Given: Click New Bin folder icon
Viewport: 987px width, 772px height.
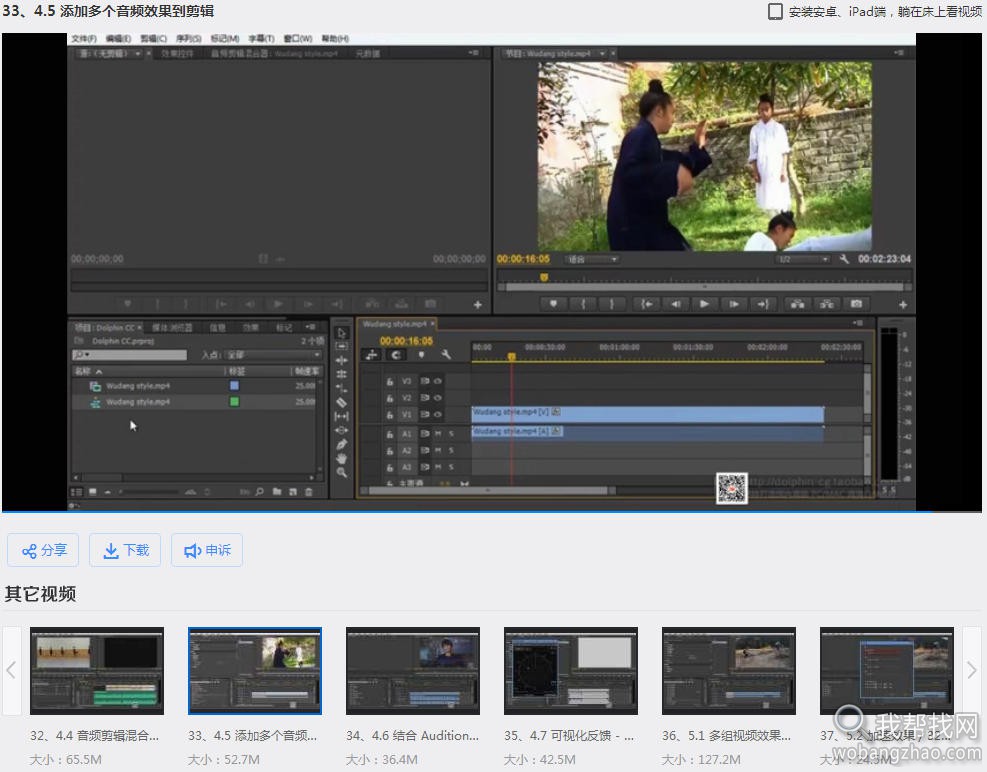Looking at the screenshot, I should (276, 492).
